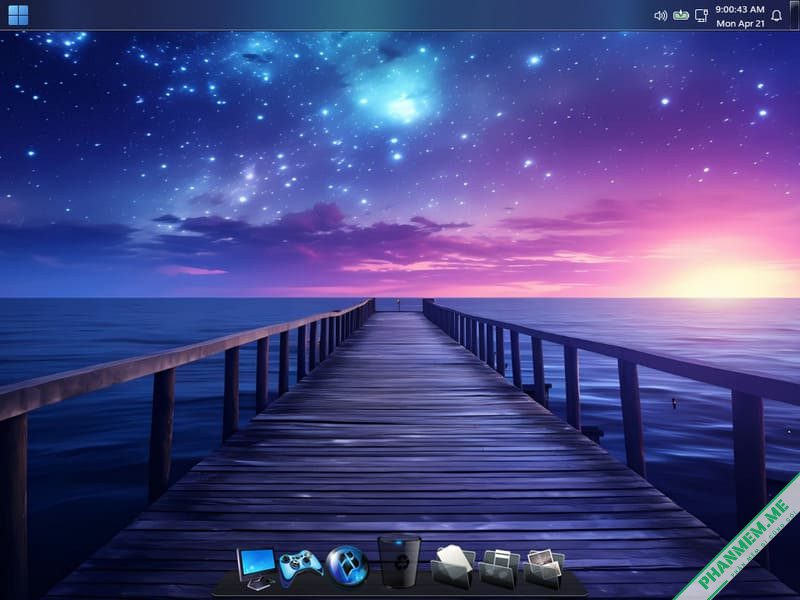This screenshot has width=800, height=600.
Task: Open the pictures folder with photos
Action: click(x=545, y=569)
